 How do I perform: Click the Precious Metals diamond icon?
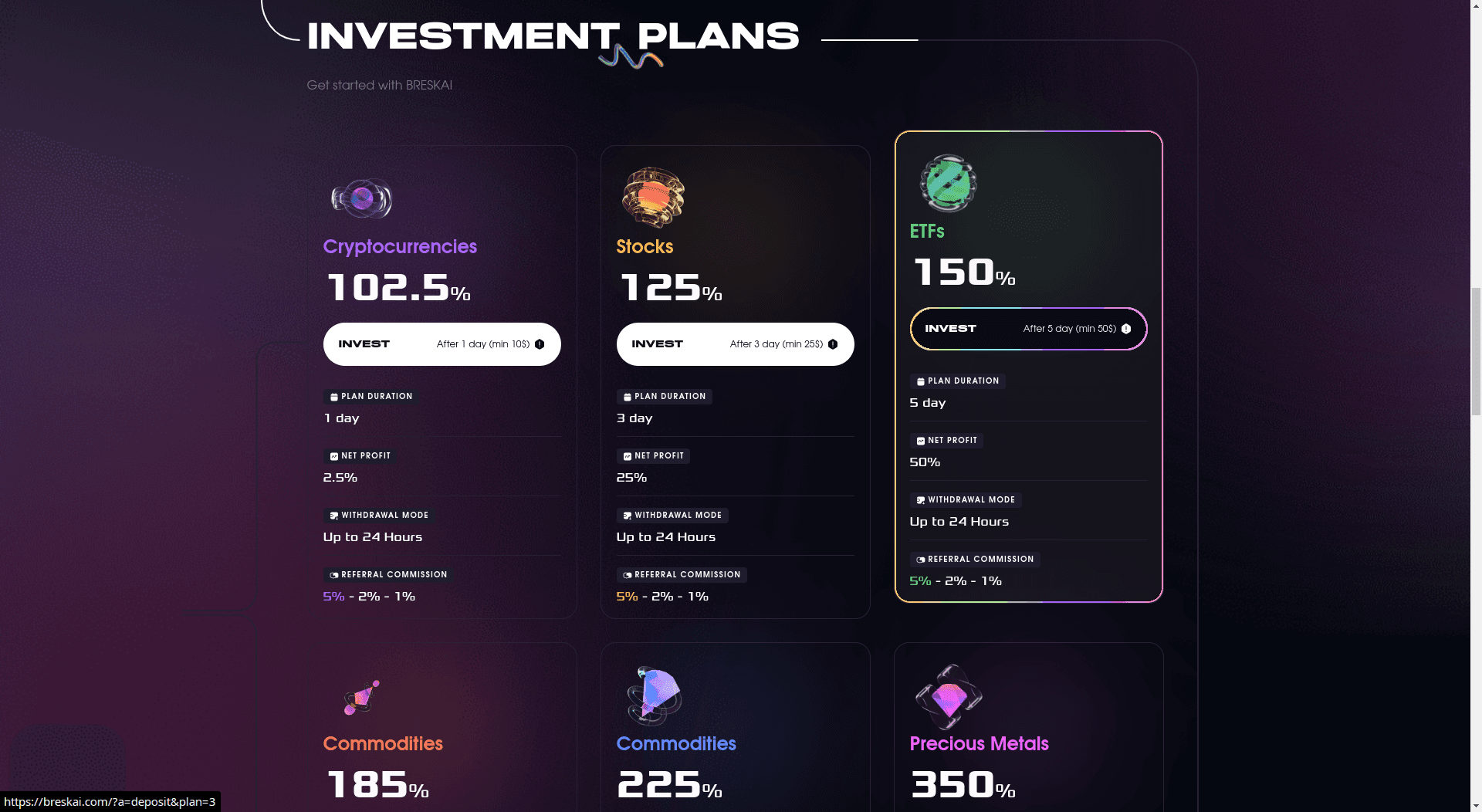948,697
